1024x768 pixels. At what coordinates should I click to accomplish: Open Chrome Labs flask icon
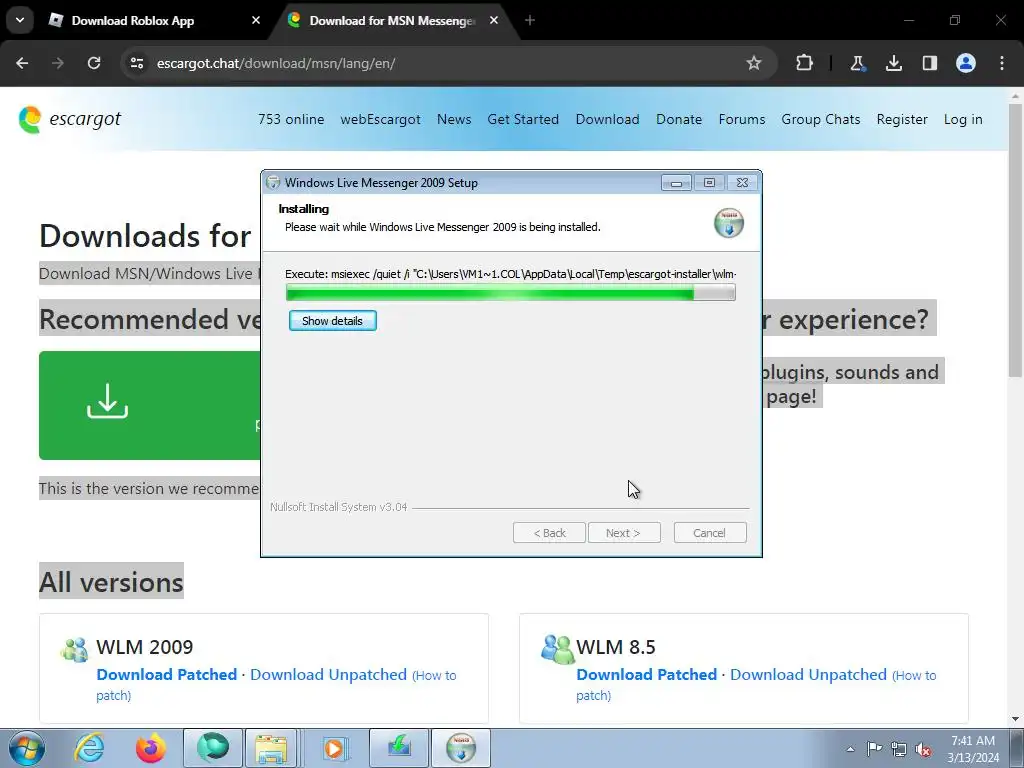pyautogui.click(x=857, y=63)
